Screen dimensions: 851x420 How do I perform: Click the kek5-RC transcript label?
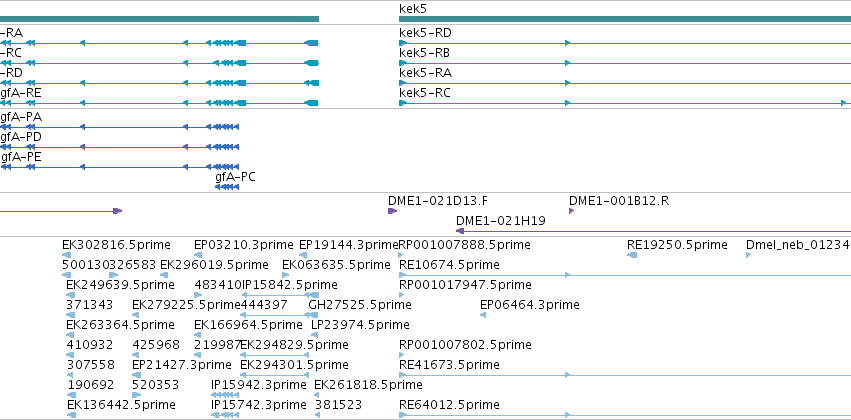click(424, 93)
